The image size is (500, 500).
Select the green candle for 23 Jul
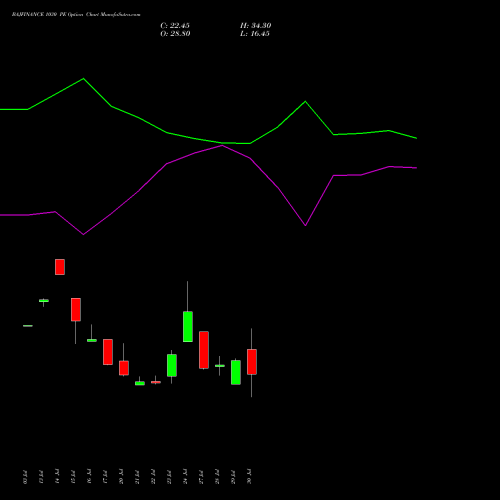click(172, 365)
